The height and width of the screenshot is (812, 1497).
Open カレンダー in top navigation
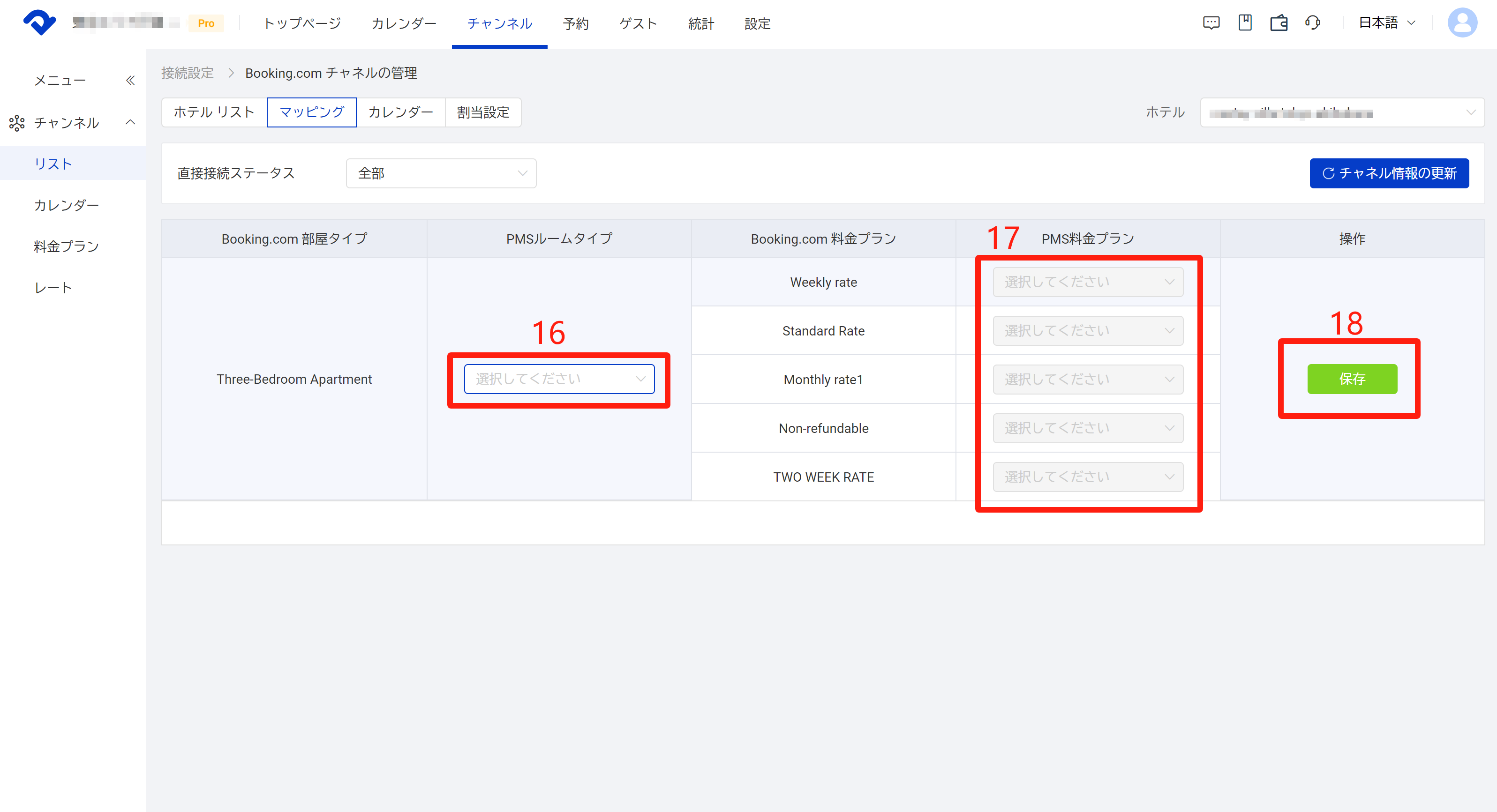pos(404,24)
